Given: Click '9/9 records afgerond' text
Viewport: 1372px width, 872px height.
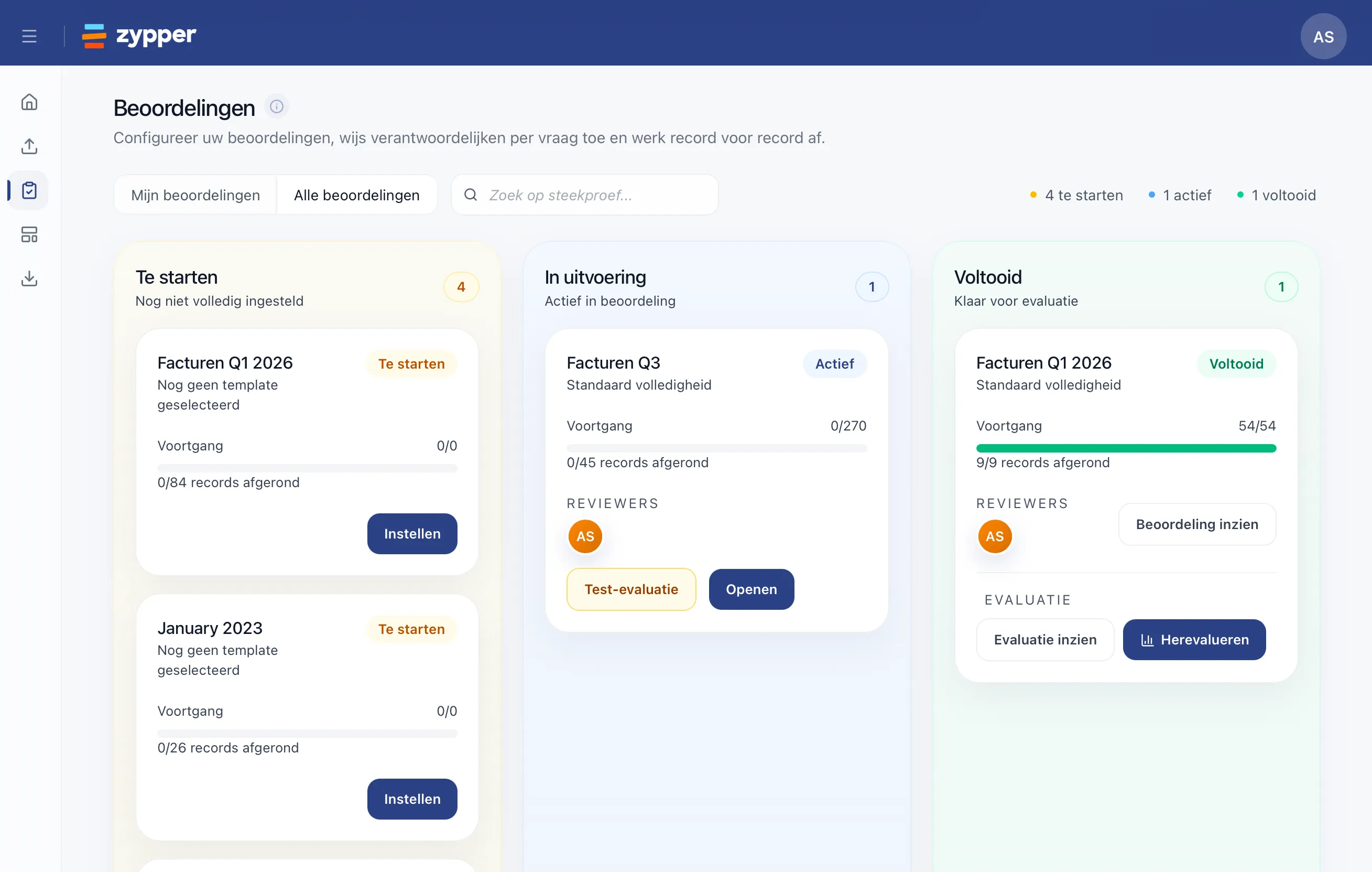Looking at the screenshot, I should (1043, 462).
